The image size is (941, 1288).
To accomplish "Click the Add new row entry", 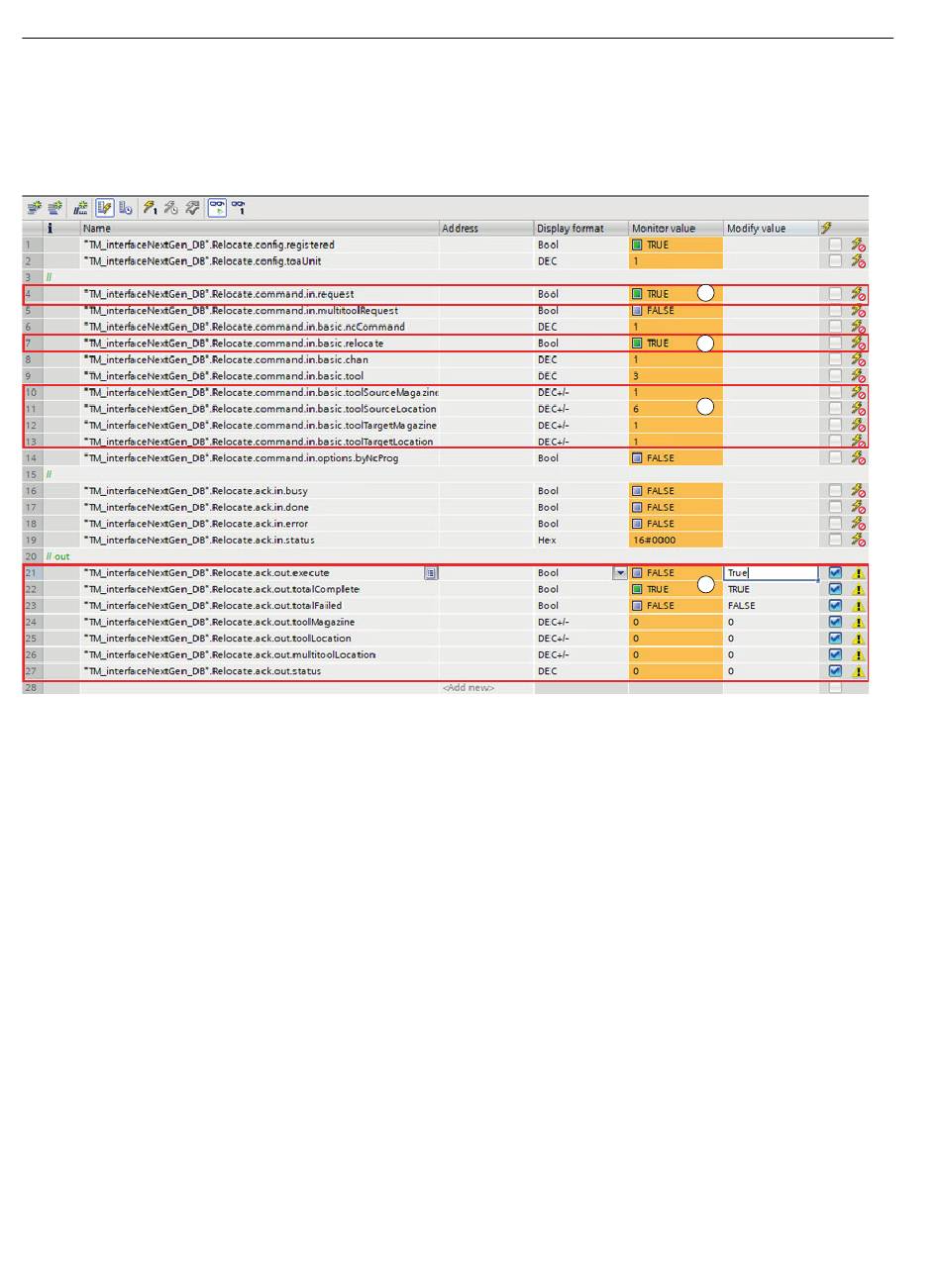I will [468, 688].
